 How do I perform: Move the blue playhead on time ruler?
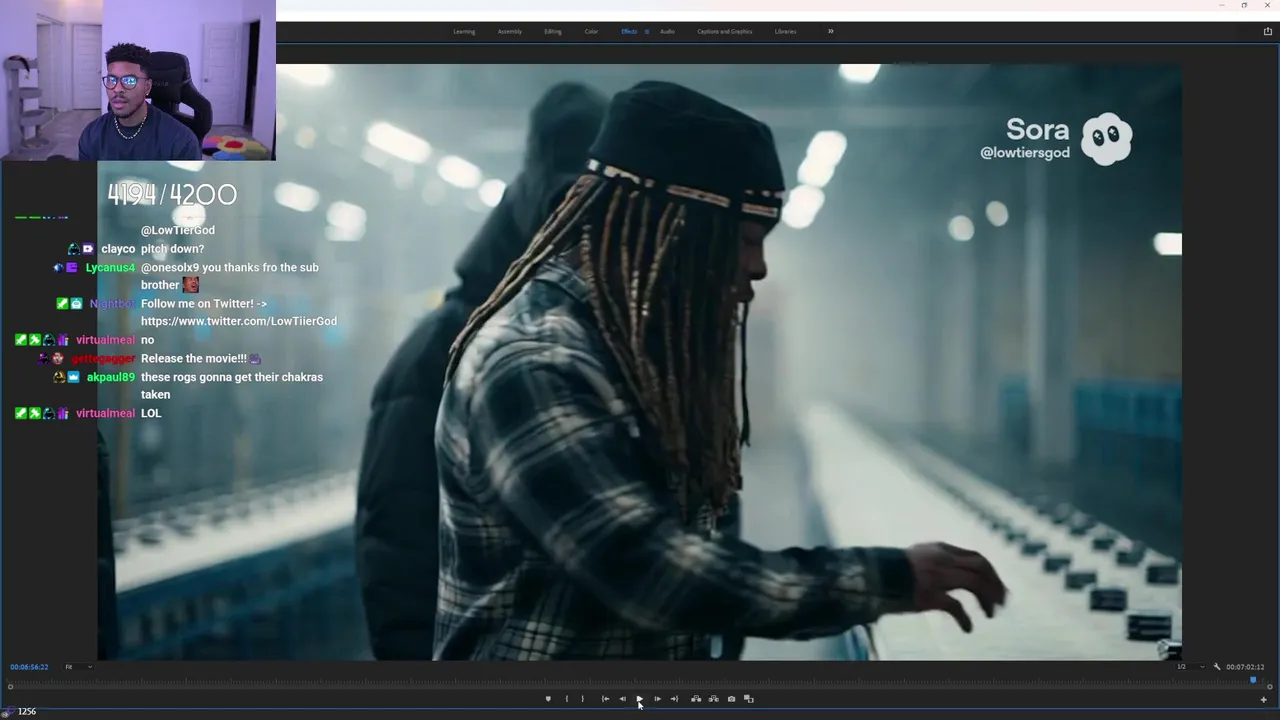coord(1253,680)
